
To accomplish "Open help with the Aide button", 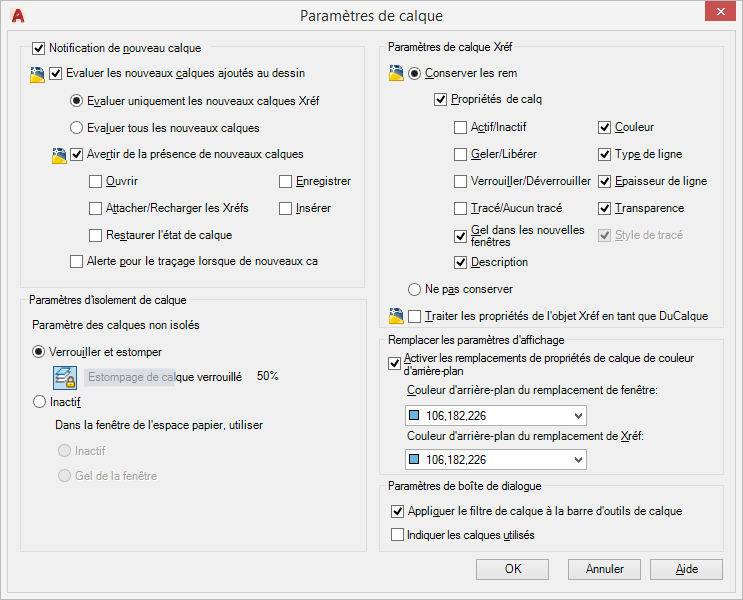I will coord(687,569).
